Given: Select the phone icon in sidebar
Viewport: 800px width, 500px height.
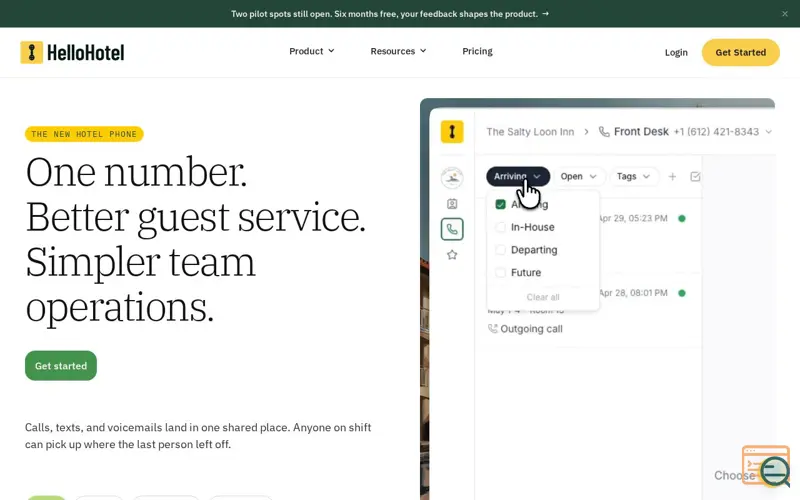Looking at the screenshot, I should pos(452,229).
